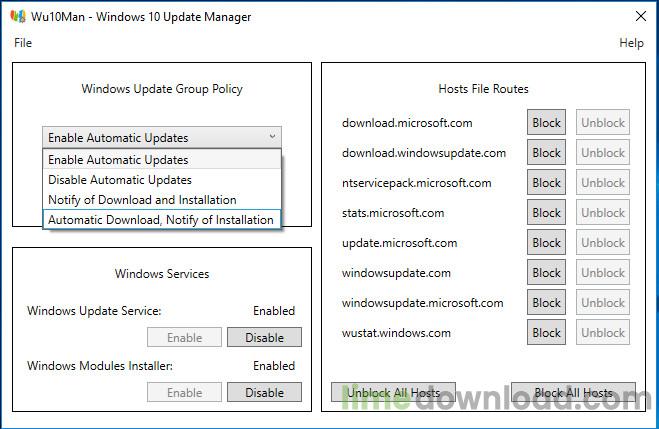Click the stats.microsoft.com host label
The image size is (659, 429).
393,213
